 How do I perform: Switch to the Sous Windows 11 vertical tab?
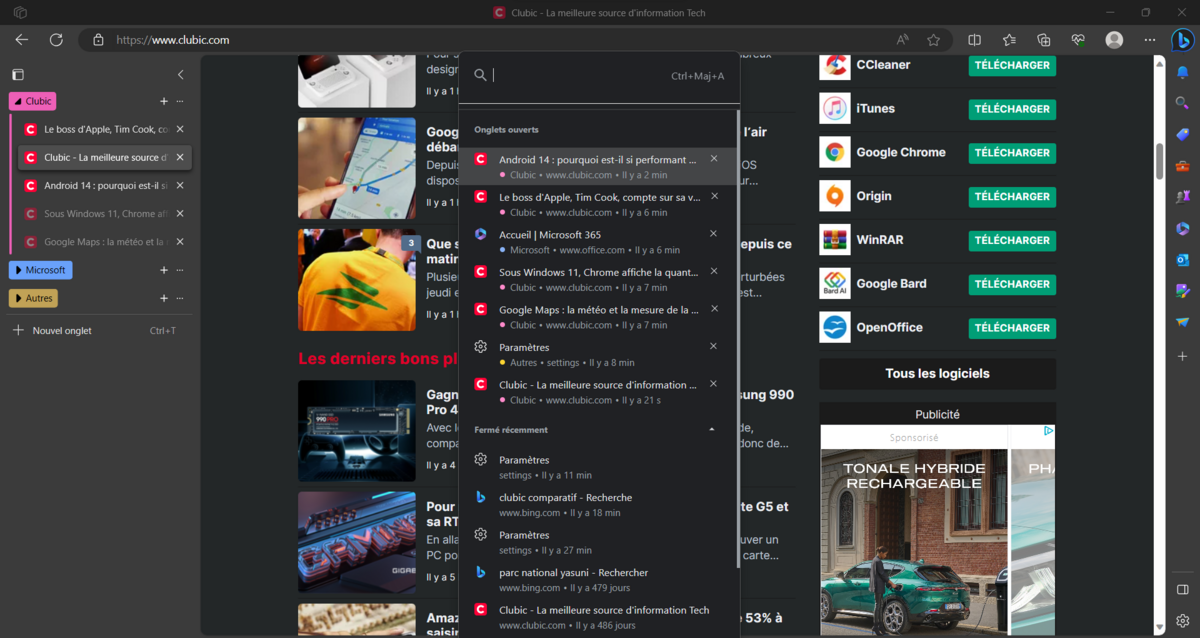point(105,213)
